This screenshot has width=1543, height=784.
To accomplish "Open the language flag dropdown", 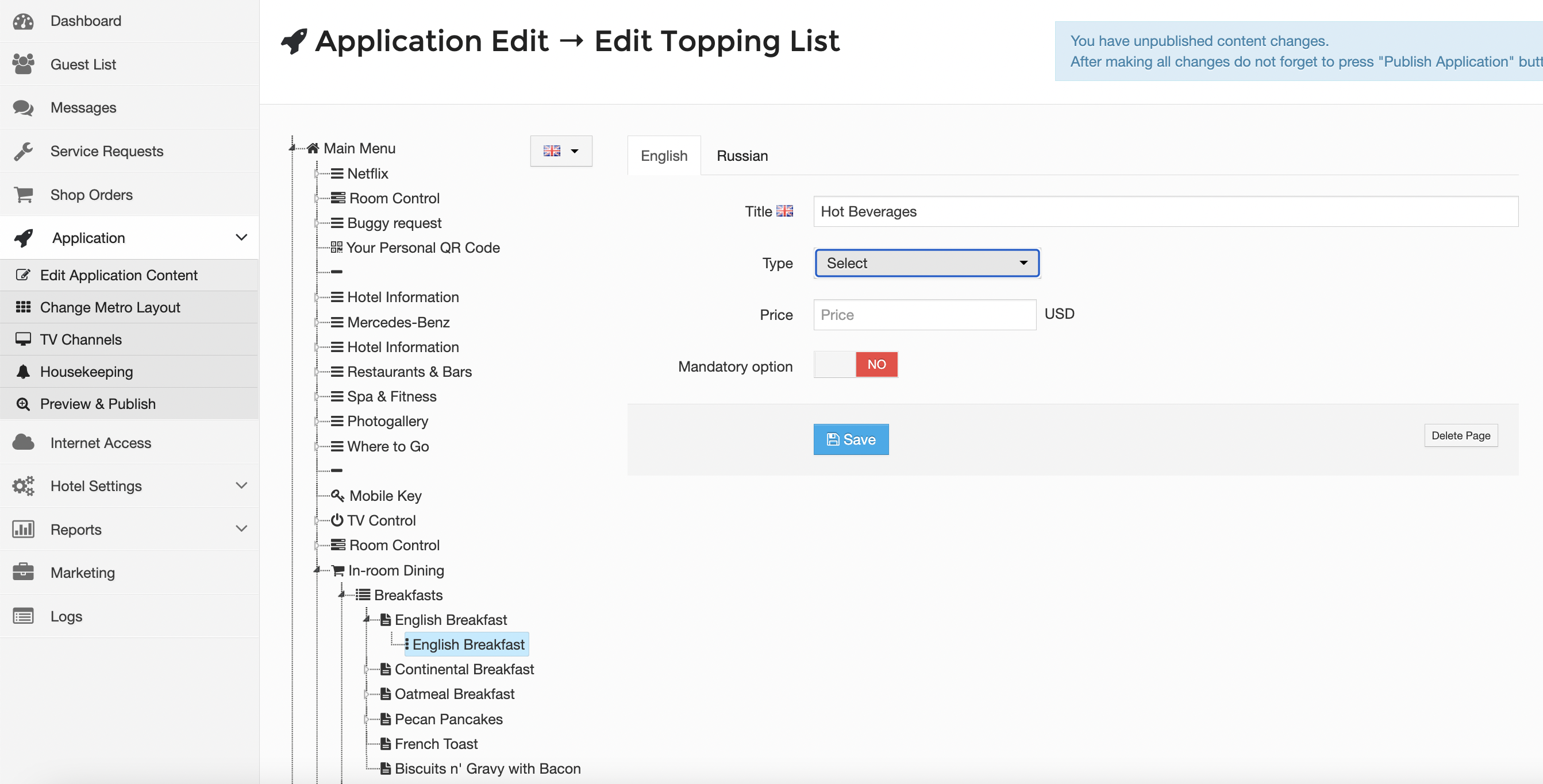I will (x=561, y=151).
